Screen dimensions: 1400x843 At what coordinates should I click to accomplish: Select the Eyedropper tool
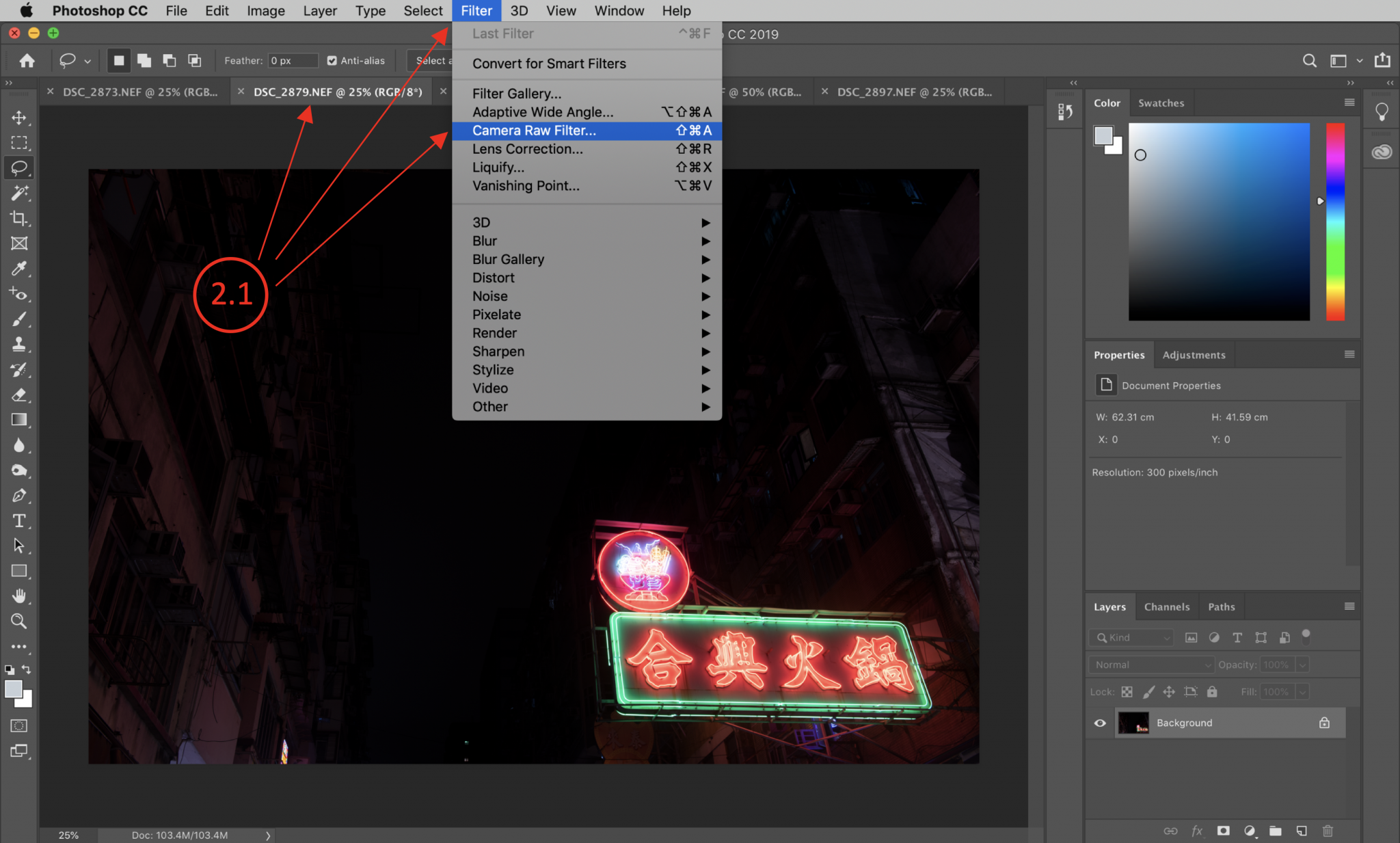(19, 269)
